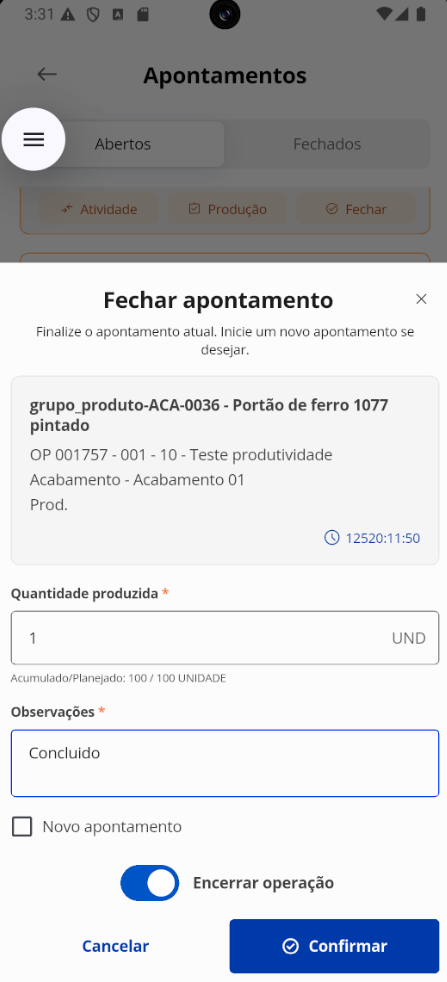The height and width of the screenshot is (982, 447).
Task: Tap the shield icon in the status bar
Action: click(x=93, y=14)
